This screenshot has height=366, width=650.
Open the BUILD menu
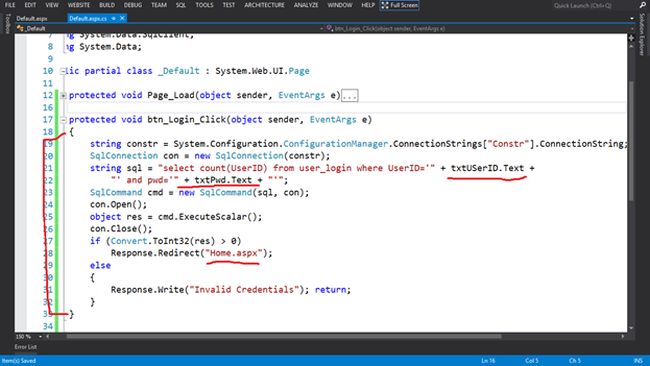coord(107,5)
